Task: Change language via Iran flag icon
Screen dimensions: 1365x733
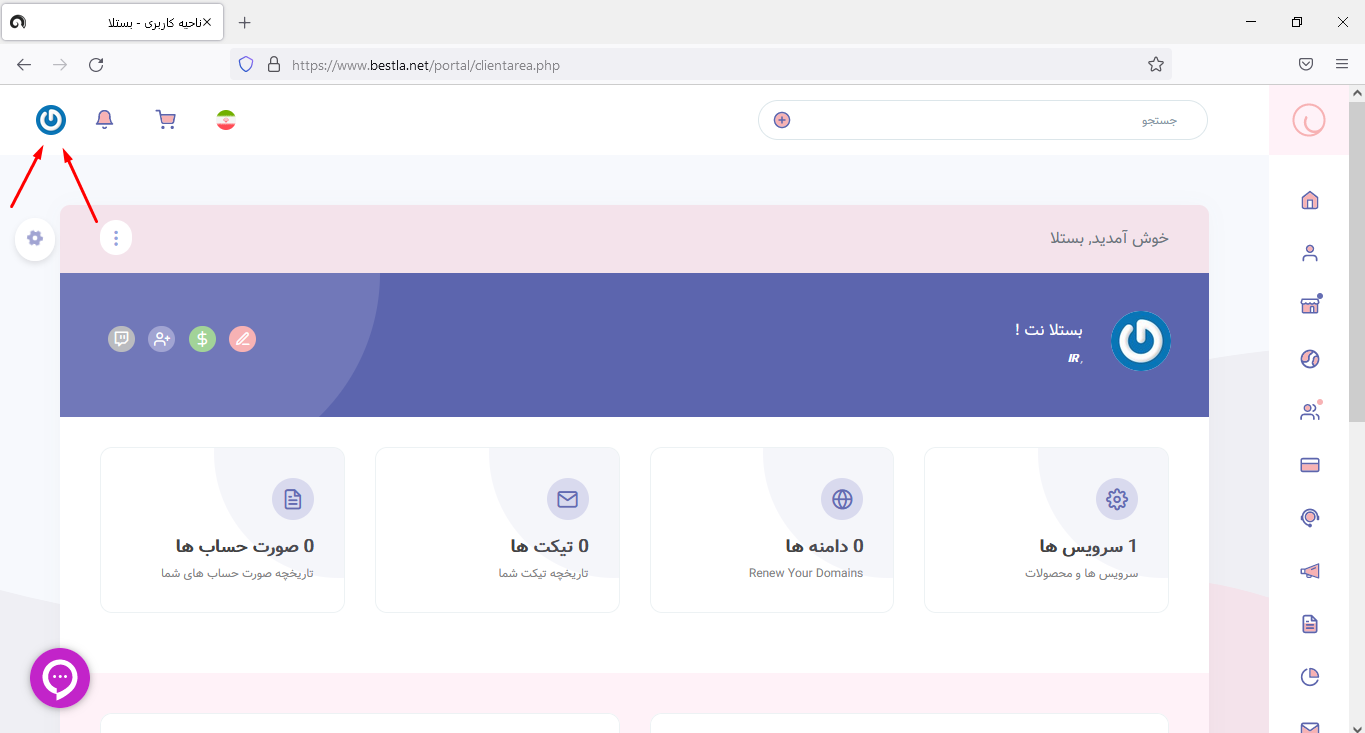Action: click(x=226, y=120)
